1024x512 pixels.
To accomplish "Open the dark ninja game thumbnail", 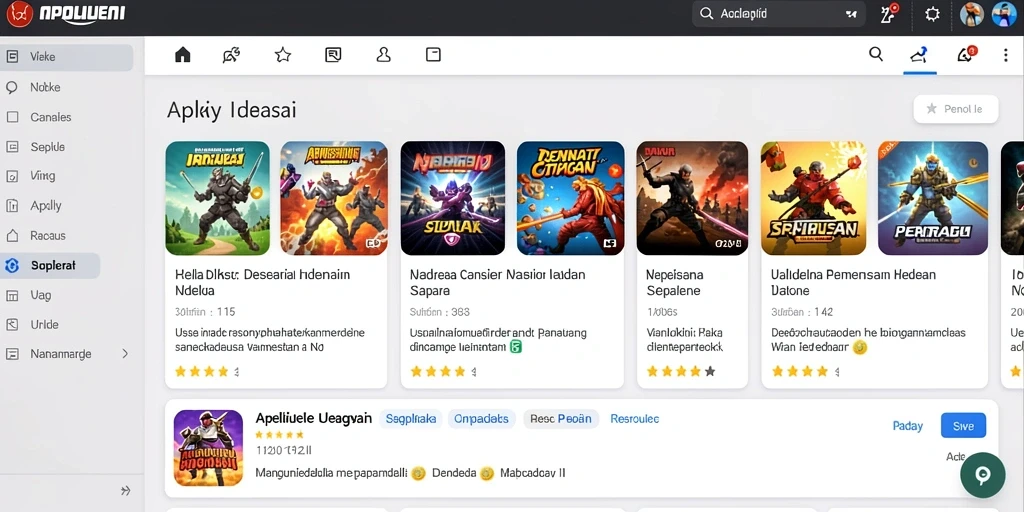I will 692,198.
